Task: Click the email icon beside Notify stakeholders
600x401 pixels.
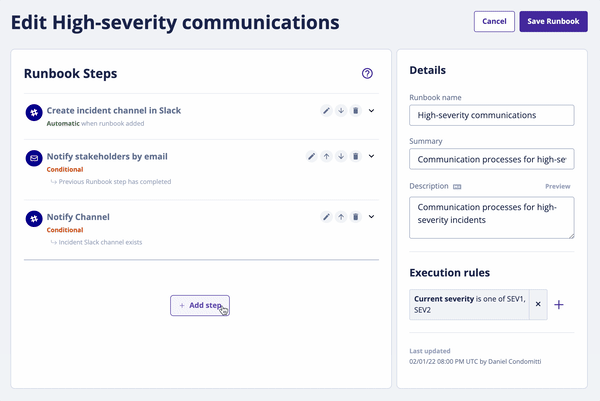Action: (x=34, y=158)
